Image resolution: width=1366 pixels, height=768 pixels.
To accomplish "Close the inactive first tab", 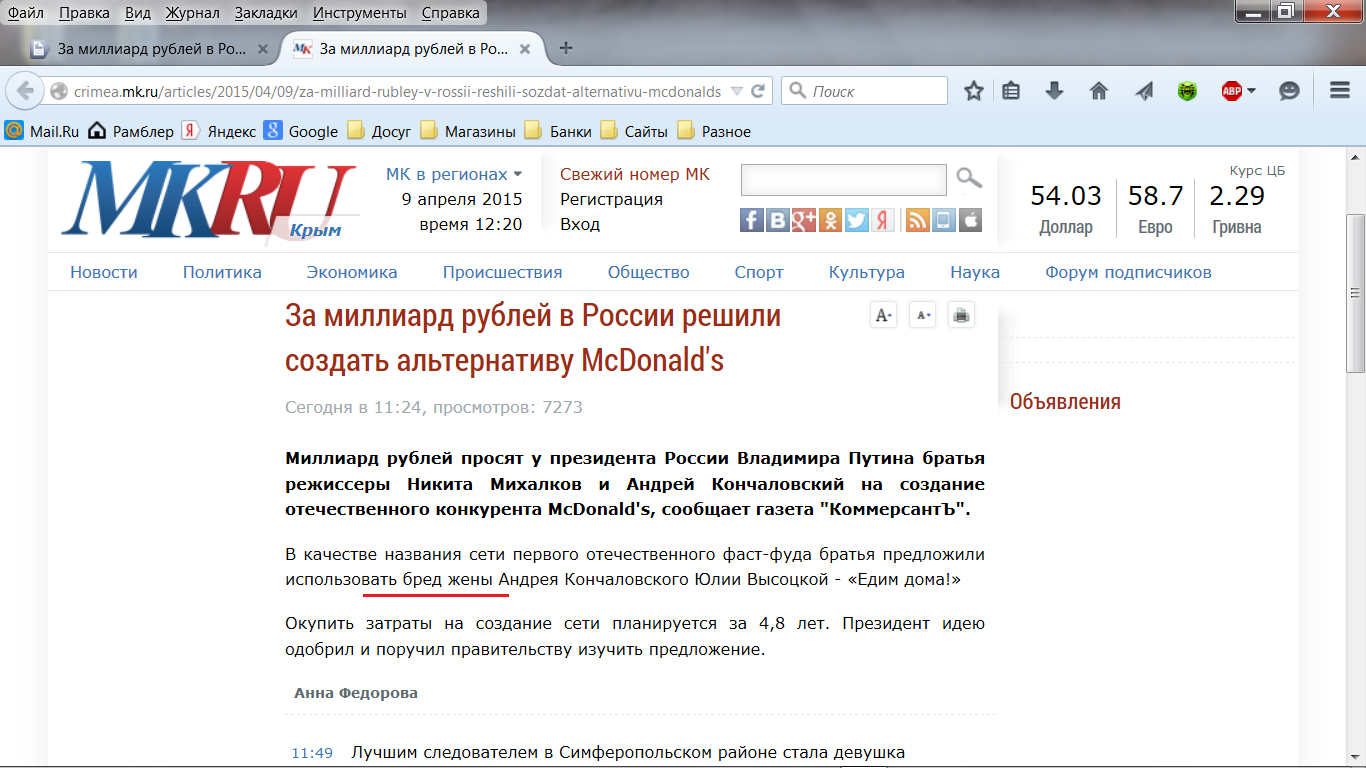I will tap(263, 48).
